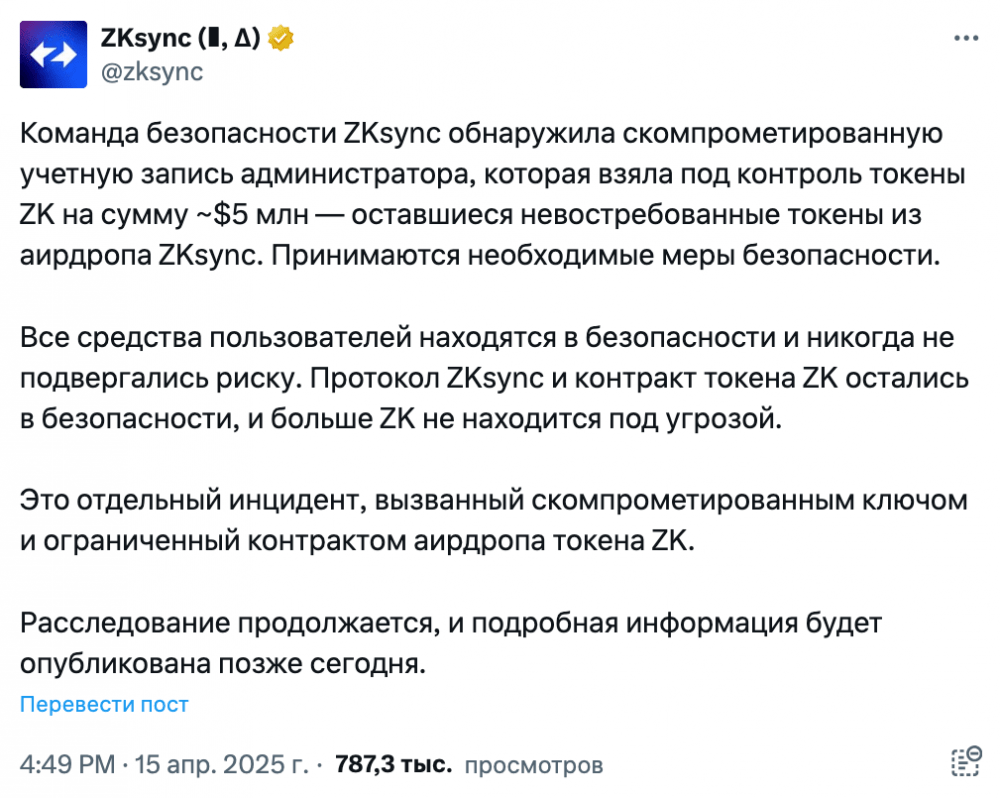This screenshot has width=1000, height=798.
Task: Click the "Перевести пост" link
Action: coord(104,704)
